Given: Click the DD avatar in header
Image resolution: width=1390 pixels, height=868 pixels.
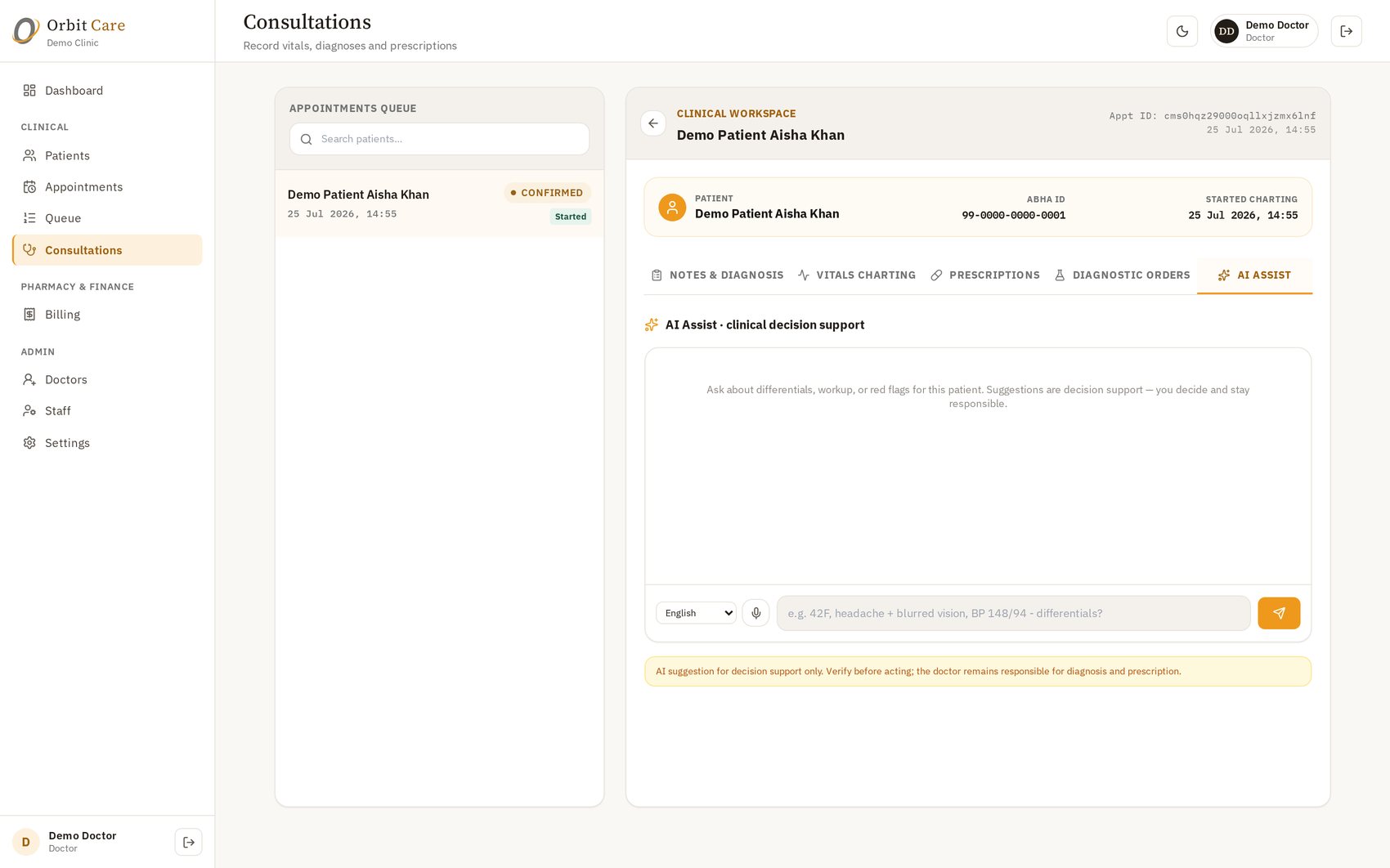Looking at the screenshot, I should point(1226,31).
